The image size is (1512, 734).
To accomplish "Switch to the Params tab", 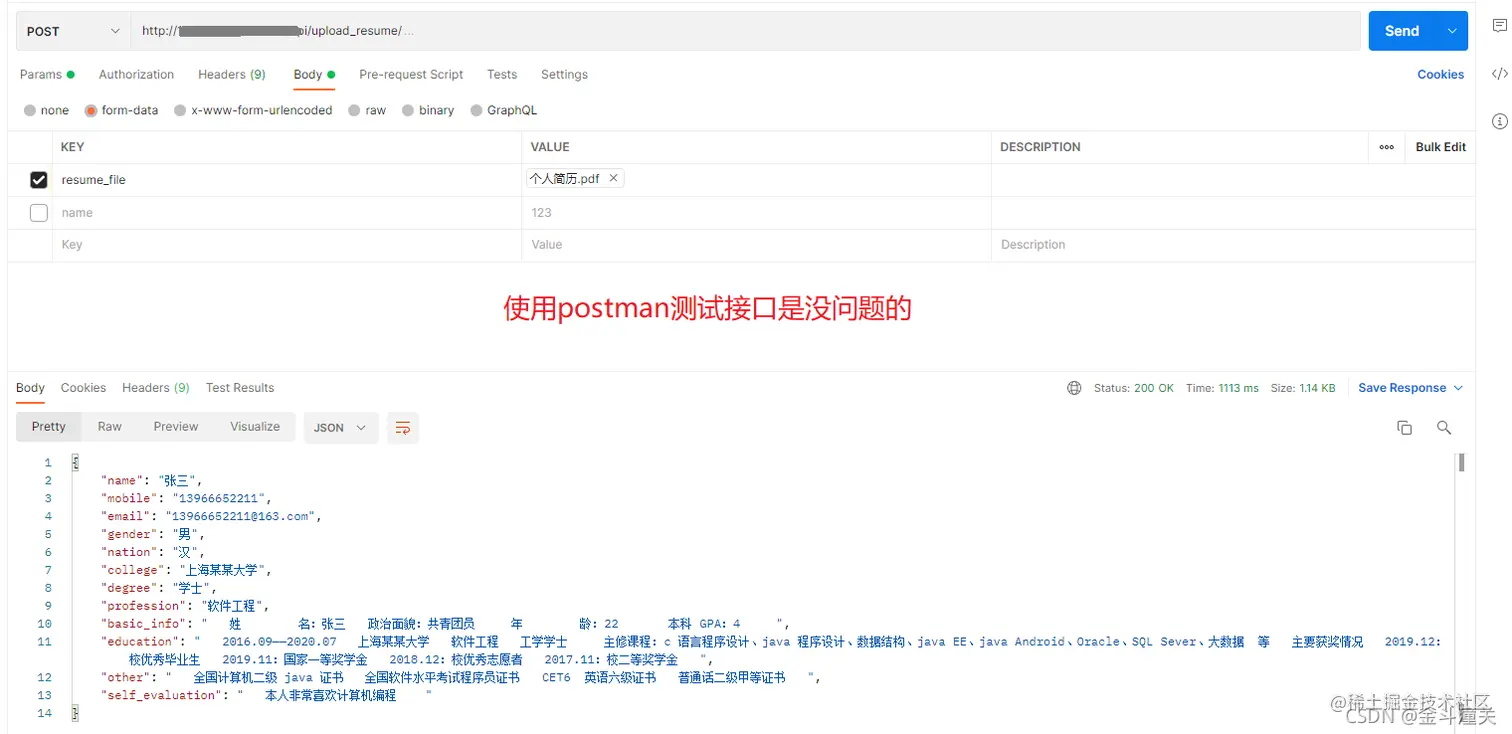I will click(x=47, y=75).
